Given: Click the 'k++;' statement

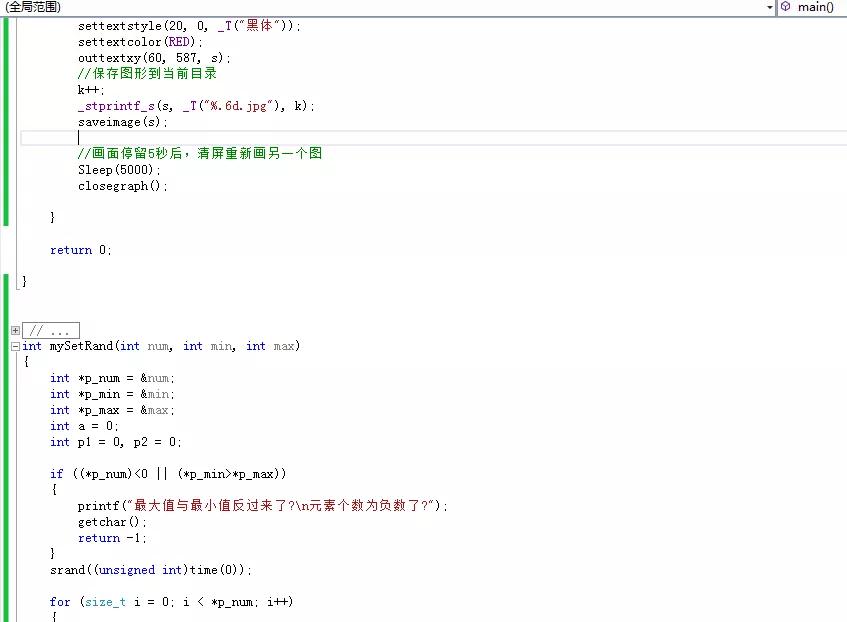Looking at the screenshot, I should 91,90.
